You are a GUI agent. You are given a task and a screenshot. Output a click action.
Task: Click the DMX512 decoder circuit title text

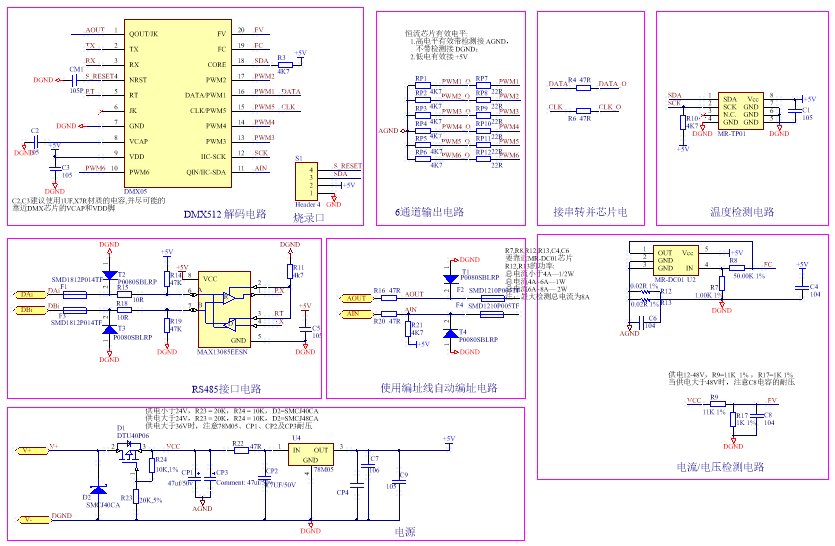tap(225, 214)
